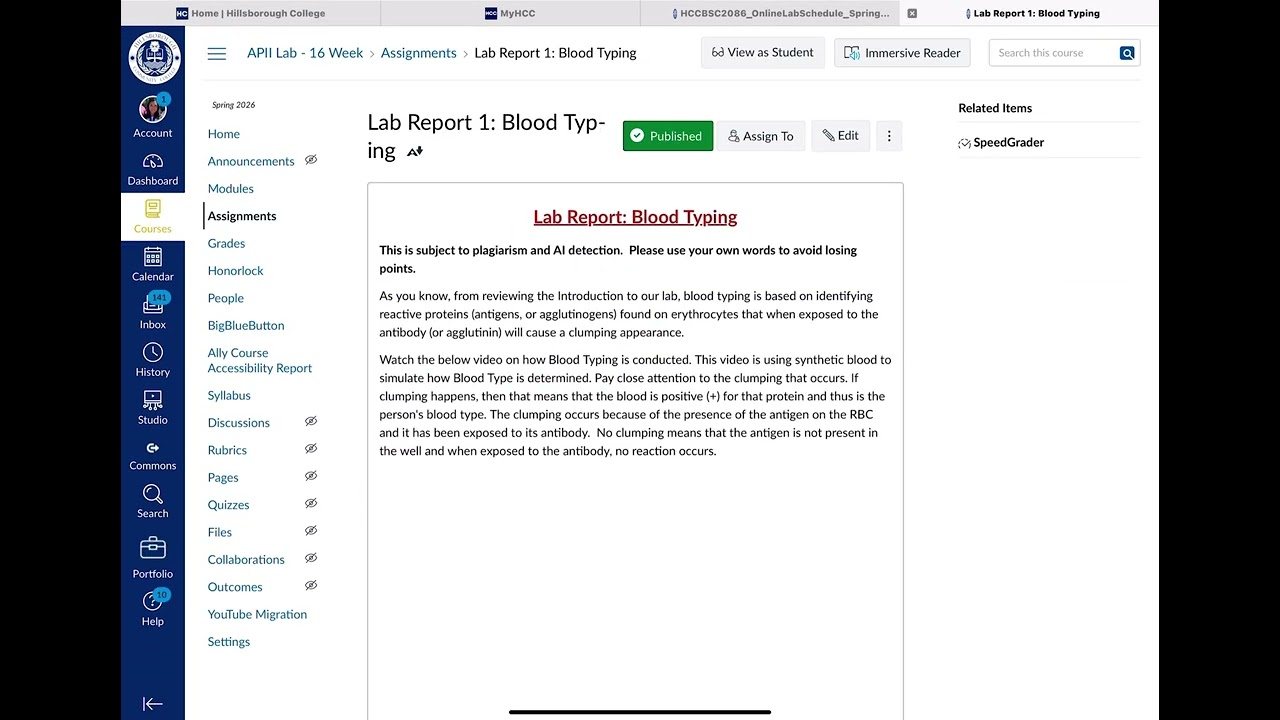
Task: Open Syllabus in course menu
Action: pyautogui.click(x=229, y=396)
